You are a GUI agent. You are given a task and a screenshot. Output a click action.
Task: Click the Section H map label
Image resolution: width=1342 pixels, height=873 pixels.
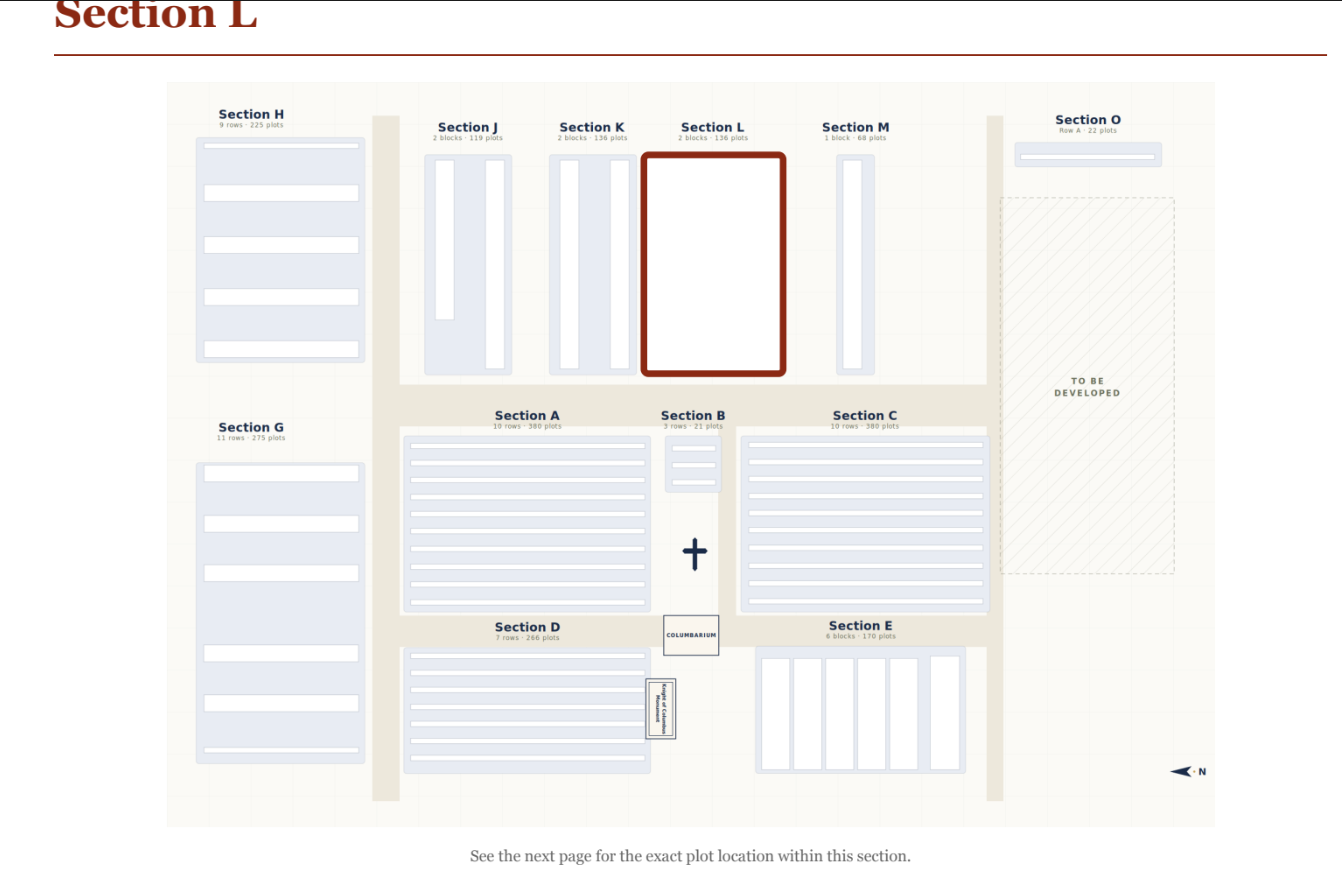click(251, 114)
